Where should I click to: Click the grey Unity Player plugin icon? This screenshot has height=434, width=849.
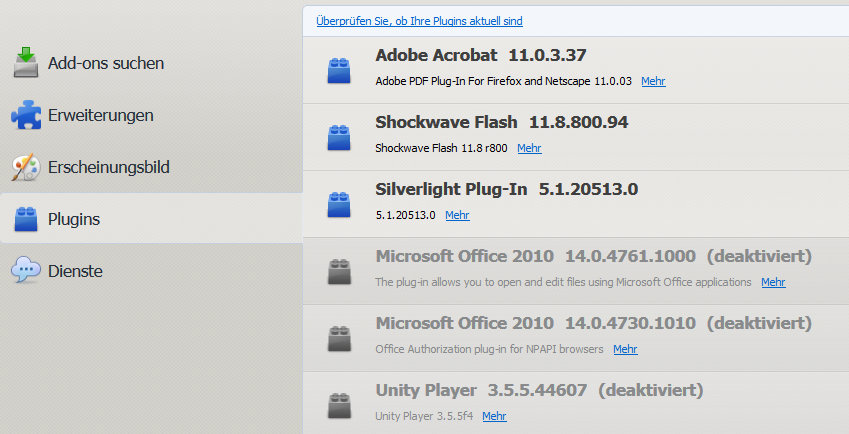[x=341, y=405]
